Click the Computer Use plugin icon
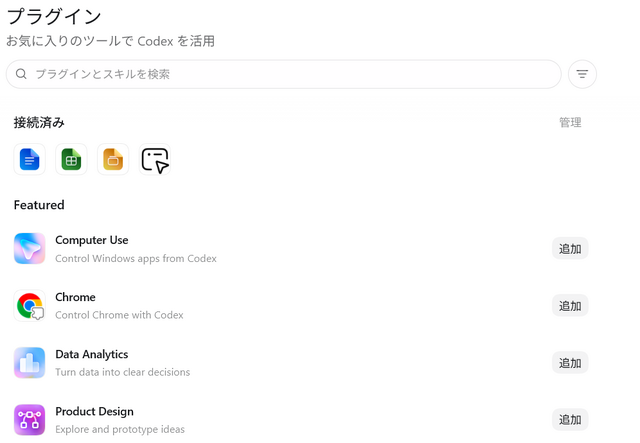The width and height of the screenshot is (640, 443). point(29,249)
